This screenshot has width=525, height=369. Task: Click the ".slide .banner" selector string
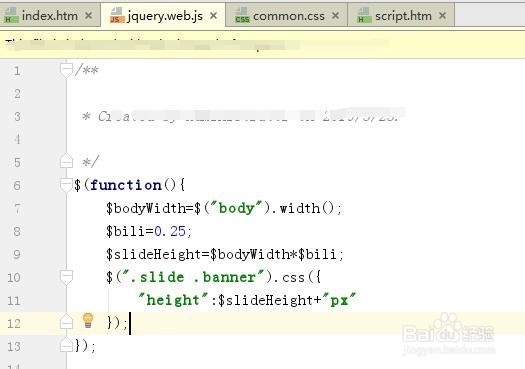click(193, 277)
